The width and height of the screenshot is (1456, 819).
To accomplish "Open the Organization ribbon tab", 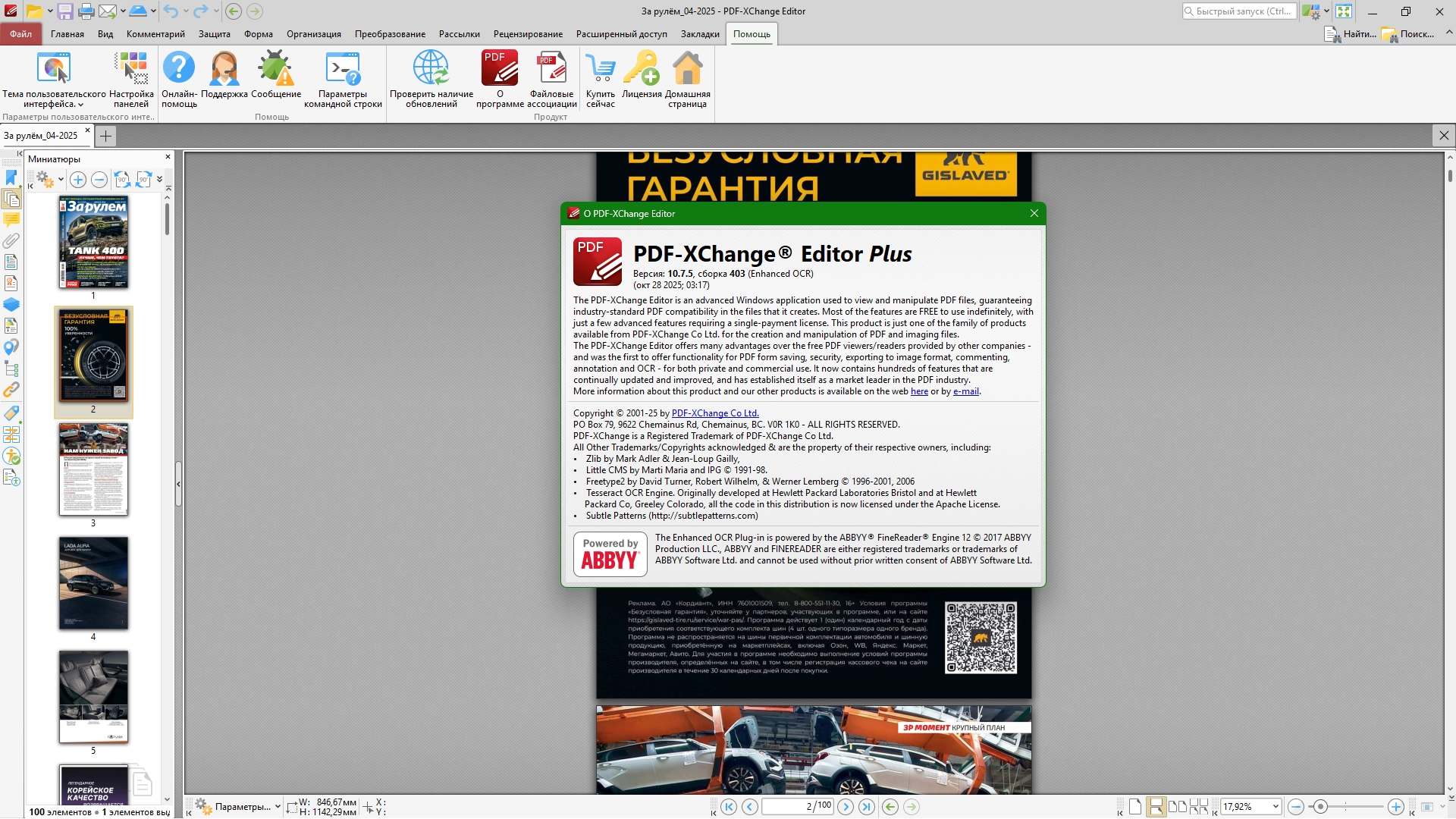I will pyautogui.click(x=313, y=34).
